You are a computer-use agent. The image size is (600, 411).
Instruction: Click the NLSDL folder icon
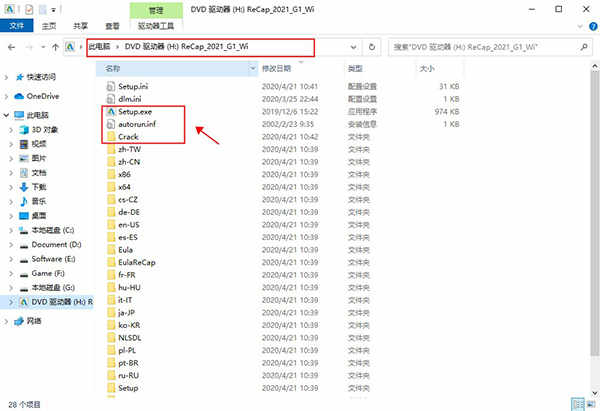111,338
